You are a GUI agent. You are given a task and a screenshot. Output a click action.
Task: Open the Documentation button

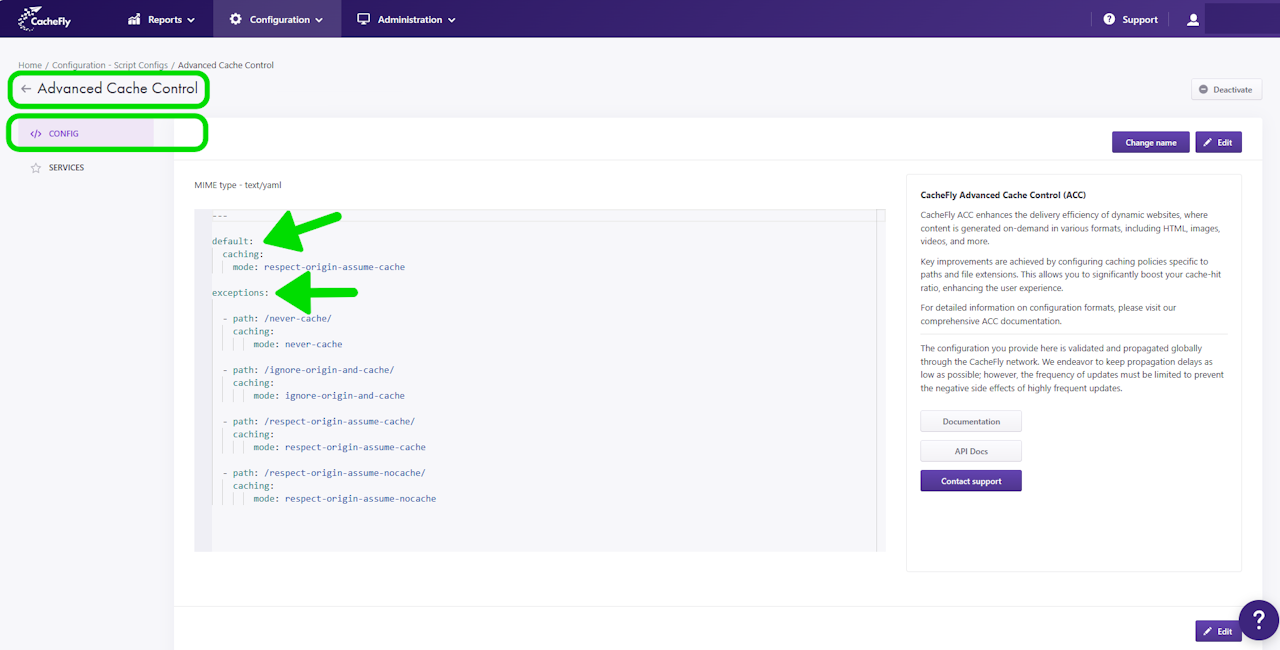coord(971,421)
